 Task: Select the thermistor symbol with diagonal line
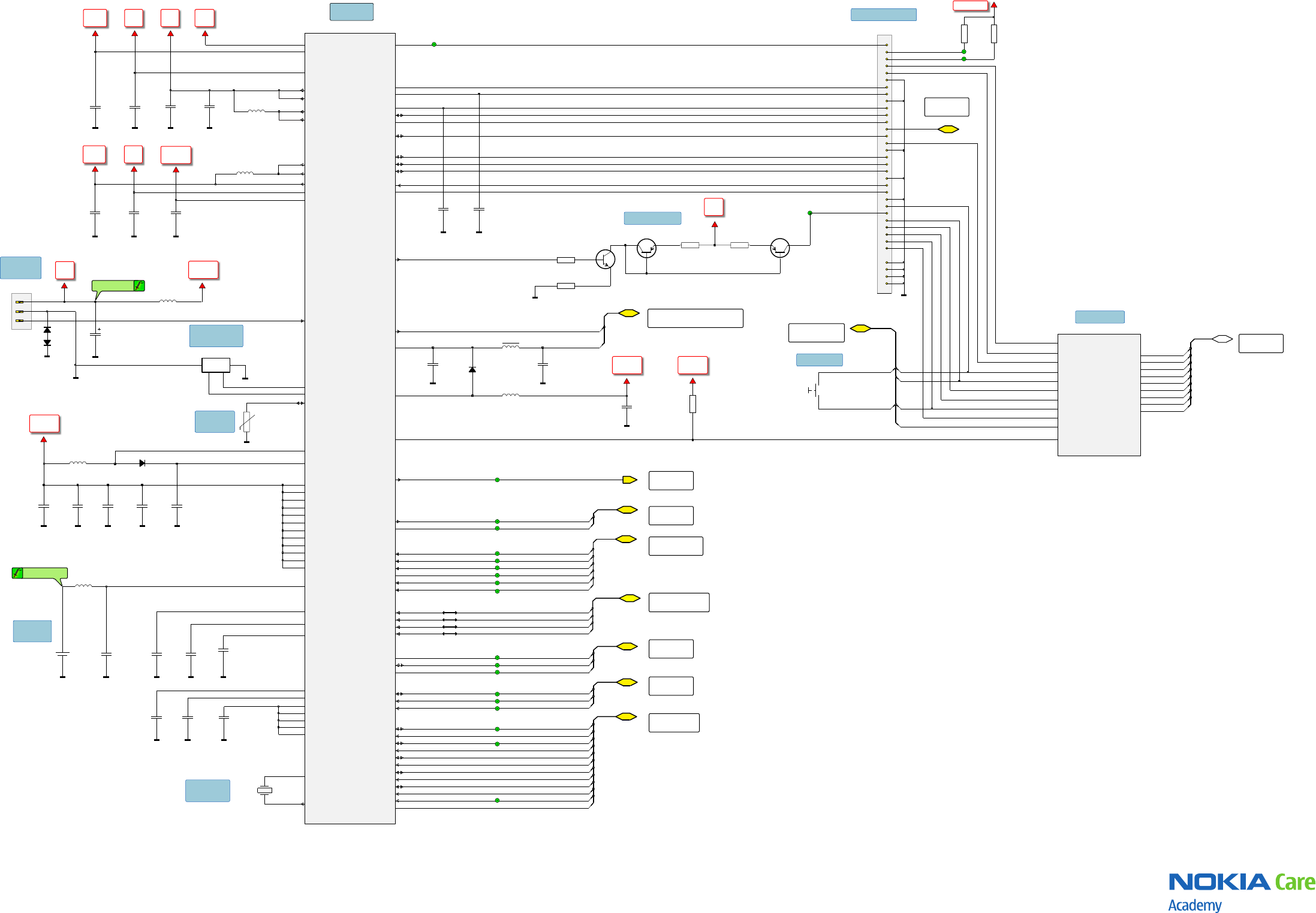(x=246, y=422)
